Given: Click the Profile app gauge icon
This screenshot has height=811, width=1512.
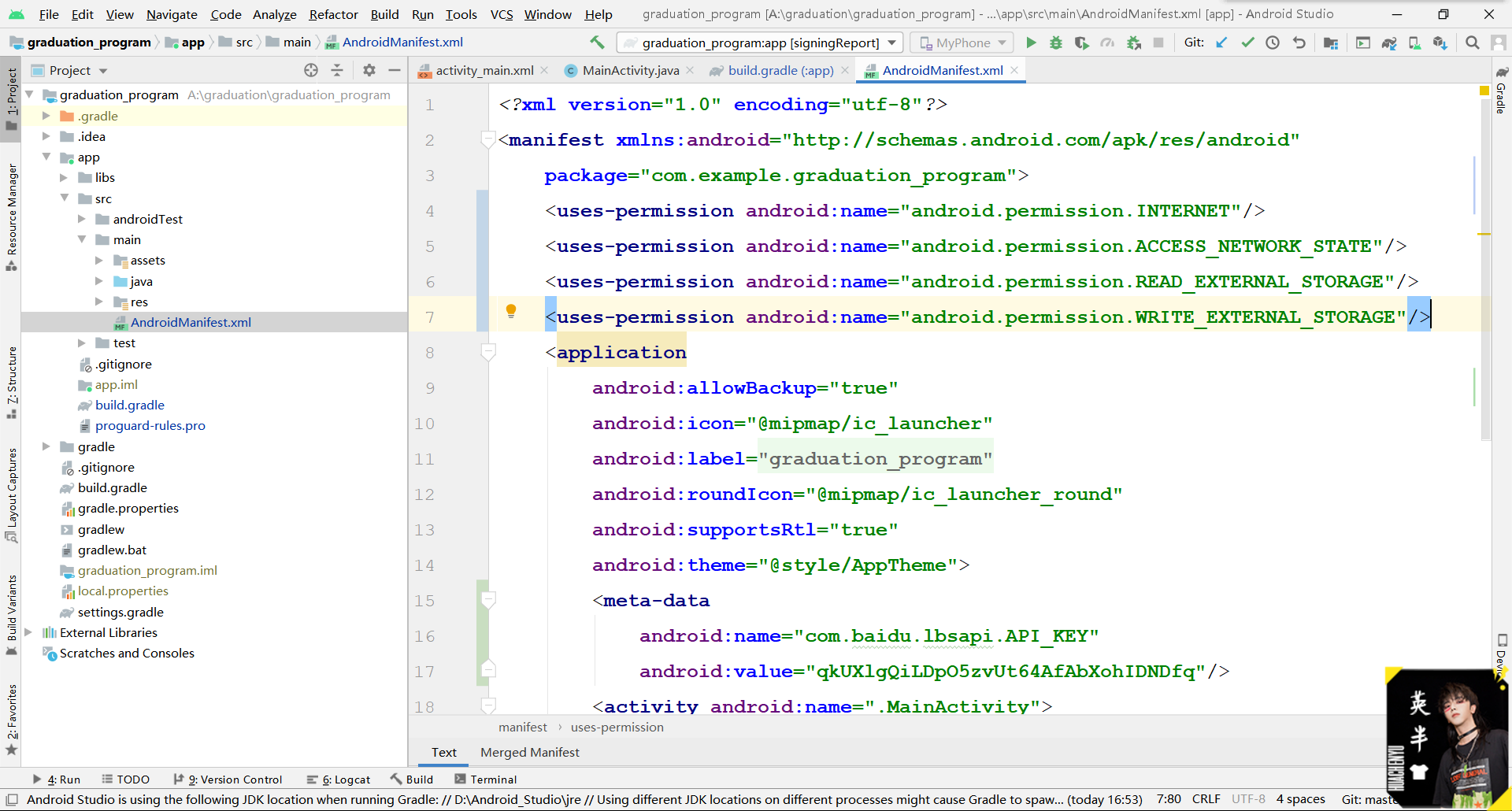Looking at the screenshot, I should pyautogui.click(x=1107, y=43).
